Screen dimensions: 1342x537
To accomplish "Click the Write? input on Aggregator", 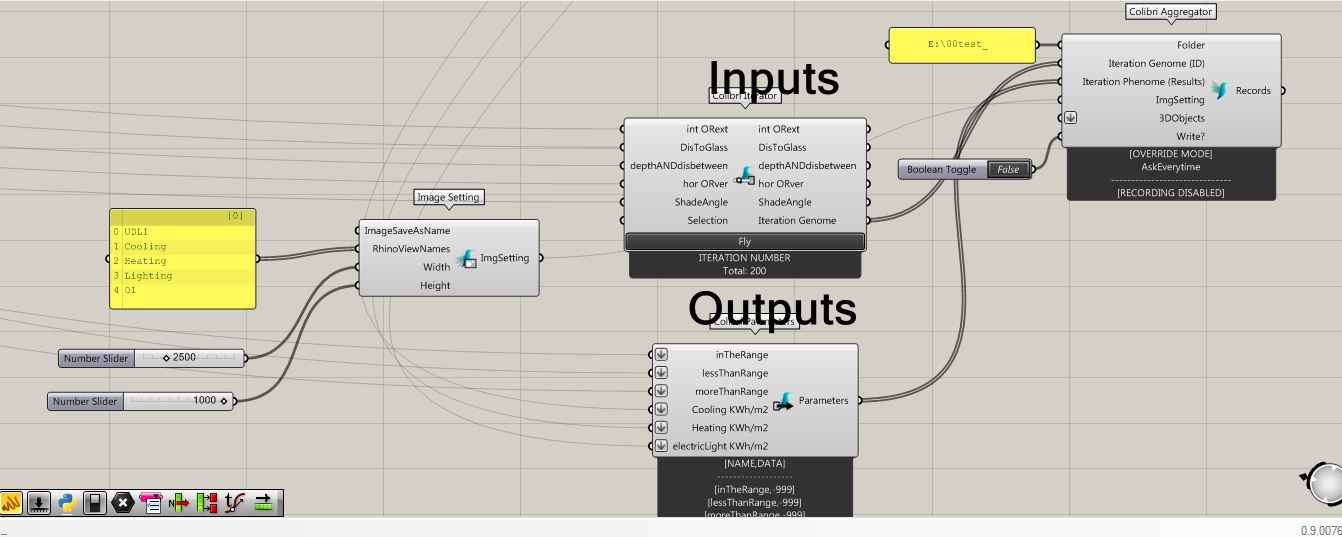I will [x=1191, y=137].
